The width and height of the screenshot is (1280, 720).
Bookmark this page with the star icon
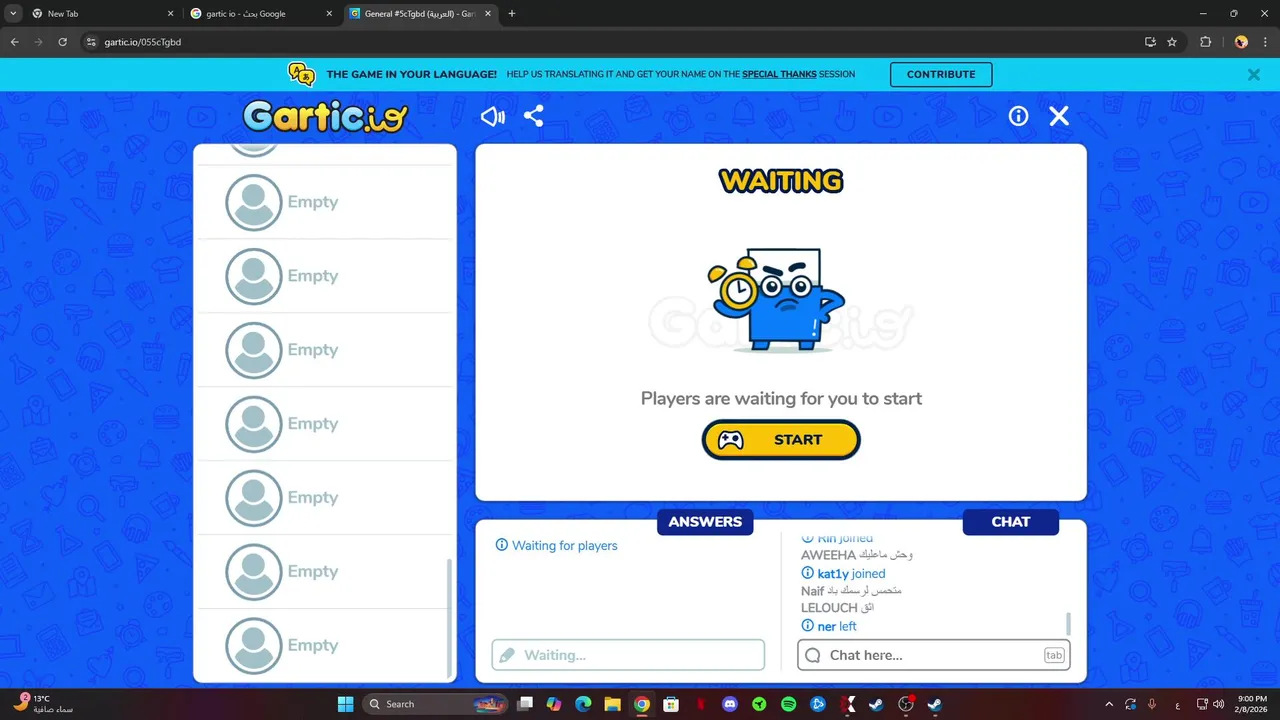point(1172,42)
